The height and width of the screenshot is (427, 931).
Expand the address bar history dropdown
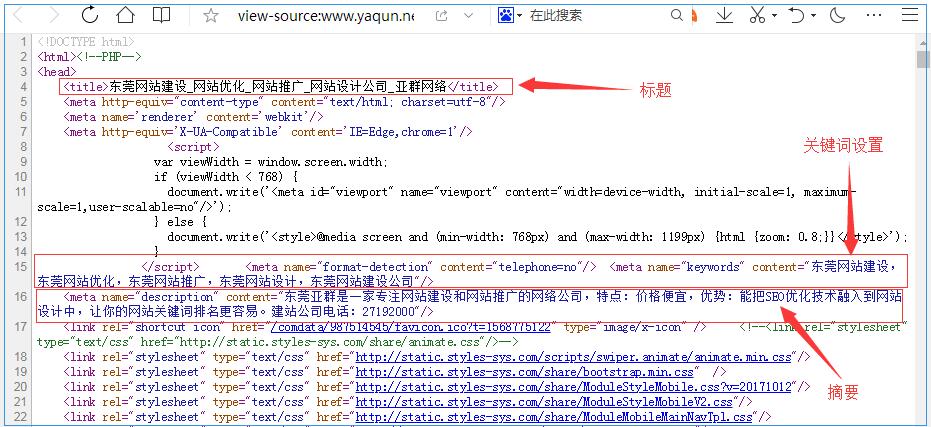468,16
